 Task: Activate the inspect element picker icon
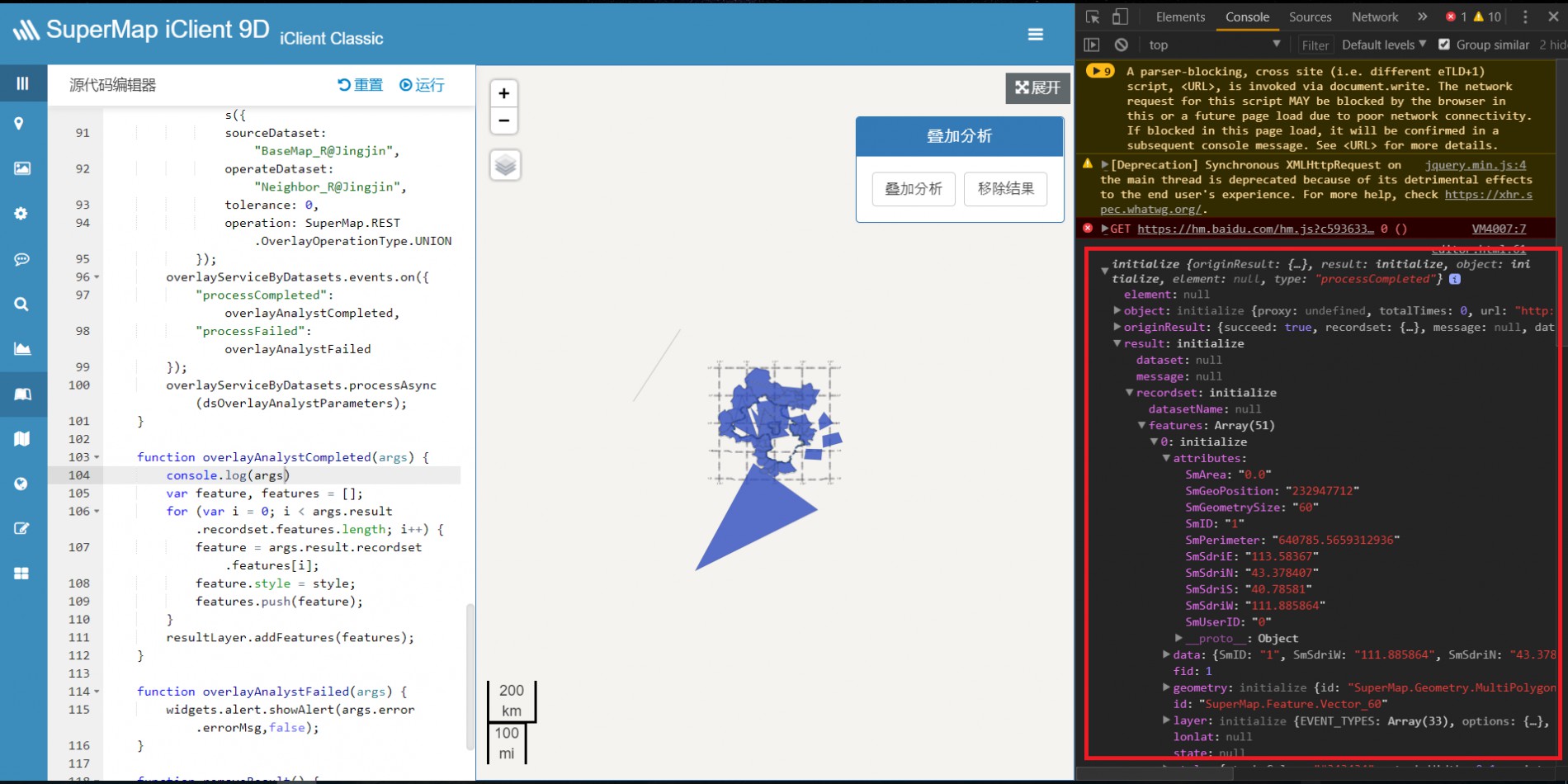pyautogui.click(x=1093, y=17)
